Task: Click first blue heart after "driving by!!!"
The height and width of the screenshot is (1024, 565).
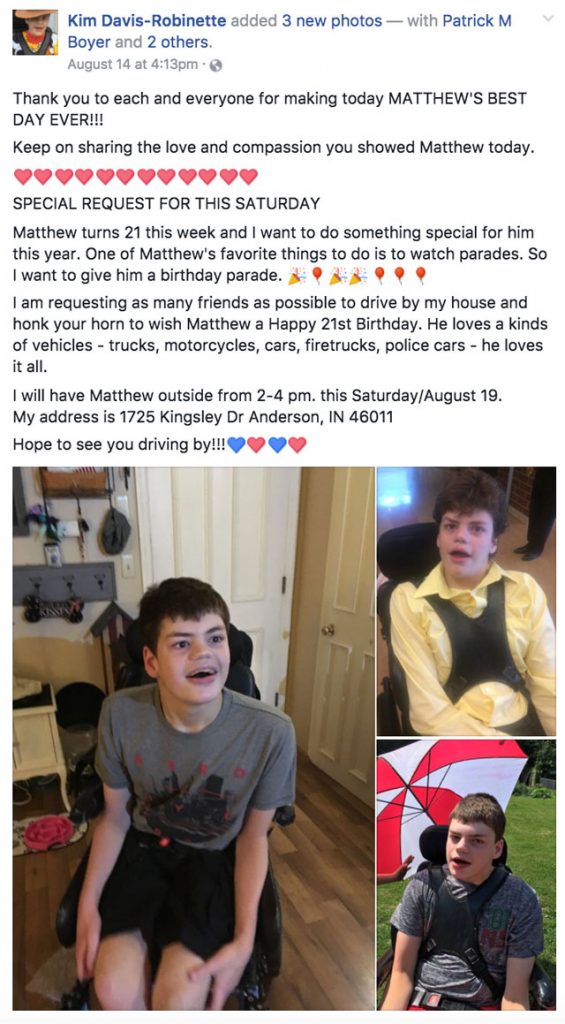Action: click(236, 445)
